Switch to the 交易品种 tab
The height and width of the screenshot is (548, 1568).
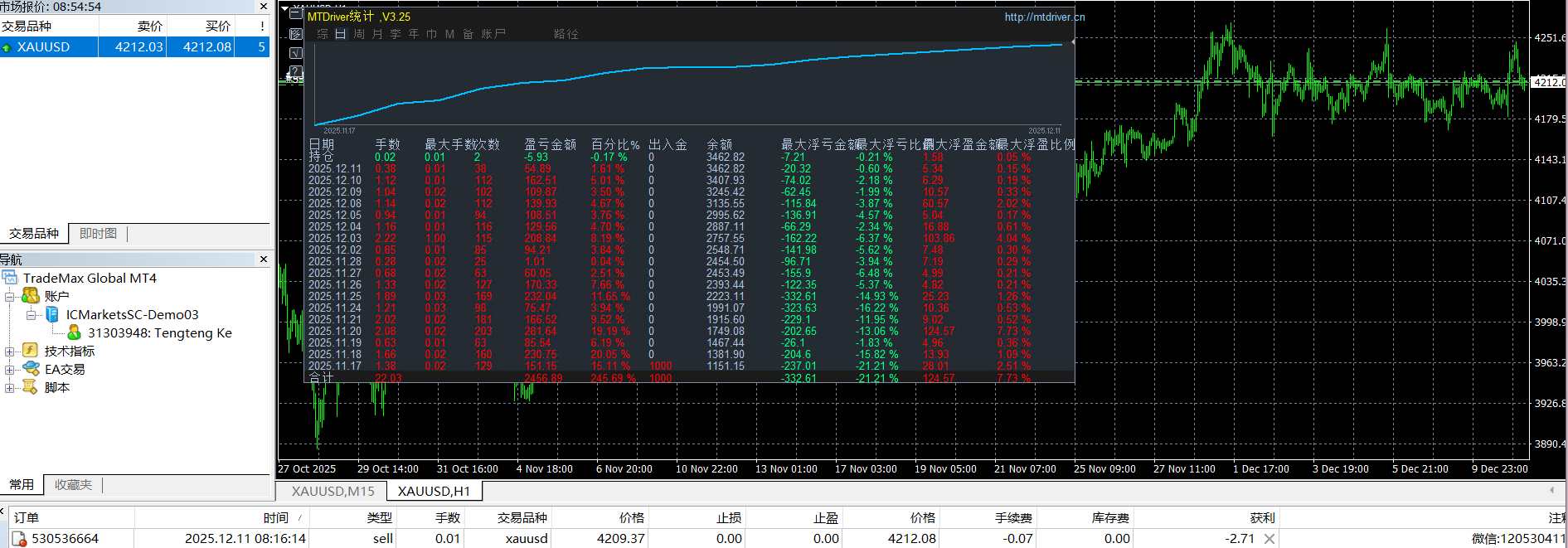34,234
